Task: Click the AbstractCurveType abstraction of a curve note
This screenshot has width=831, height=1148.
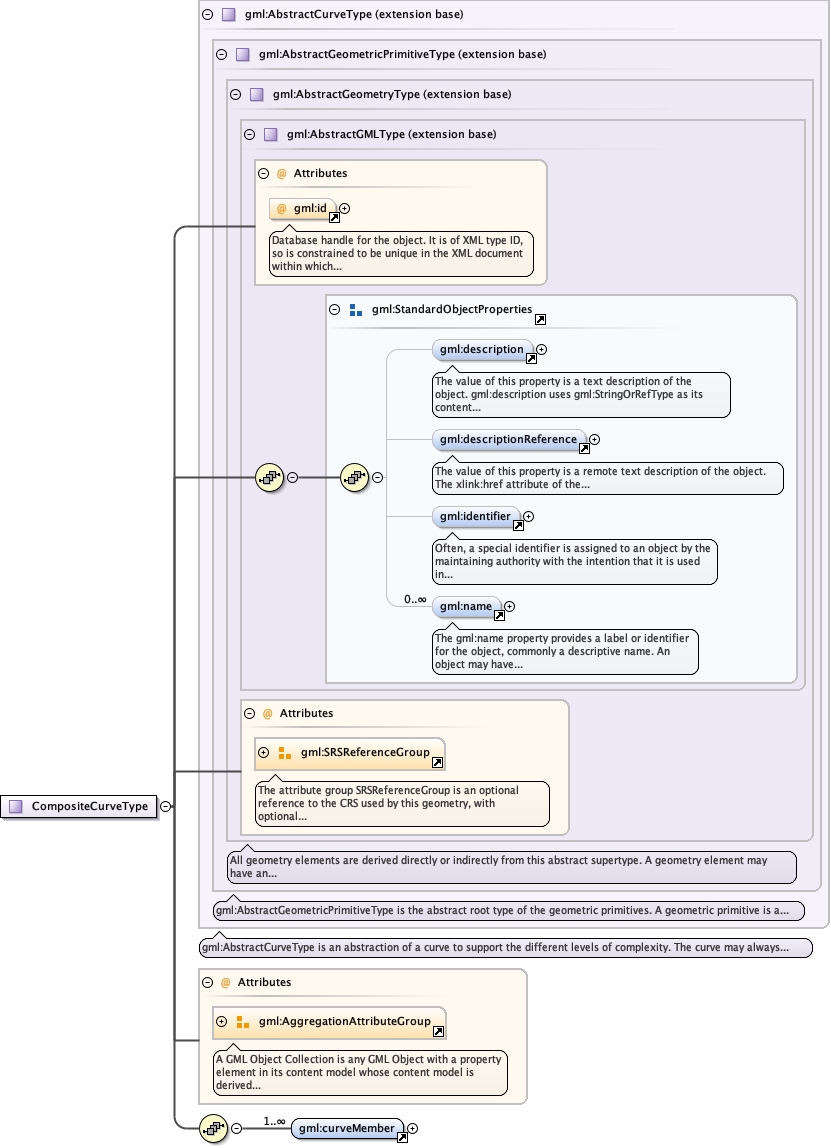Action: (506, 947)
